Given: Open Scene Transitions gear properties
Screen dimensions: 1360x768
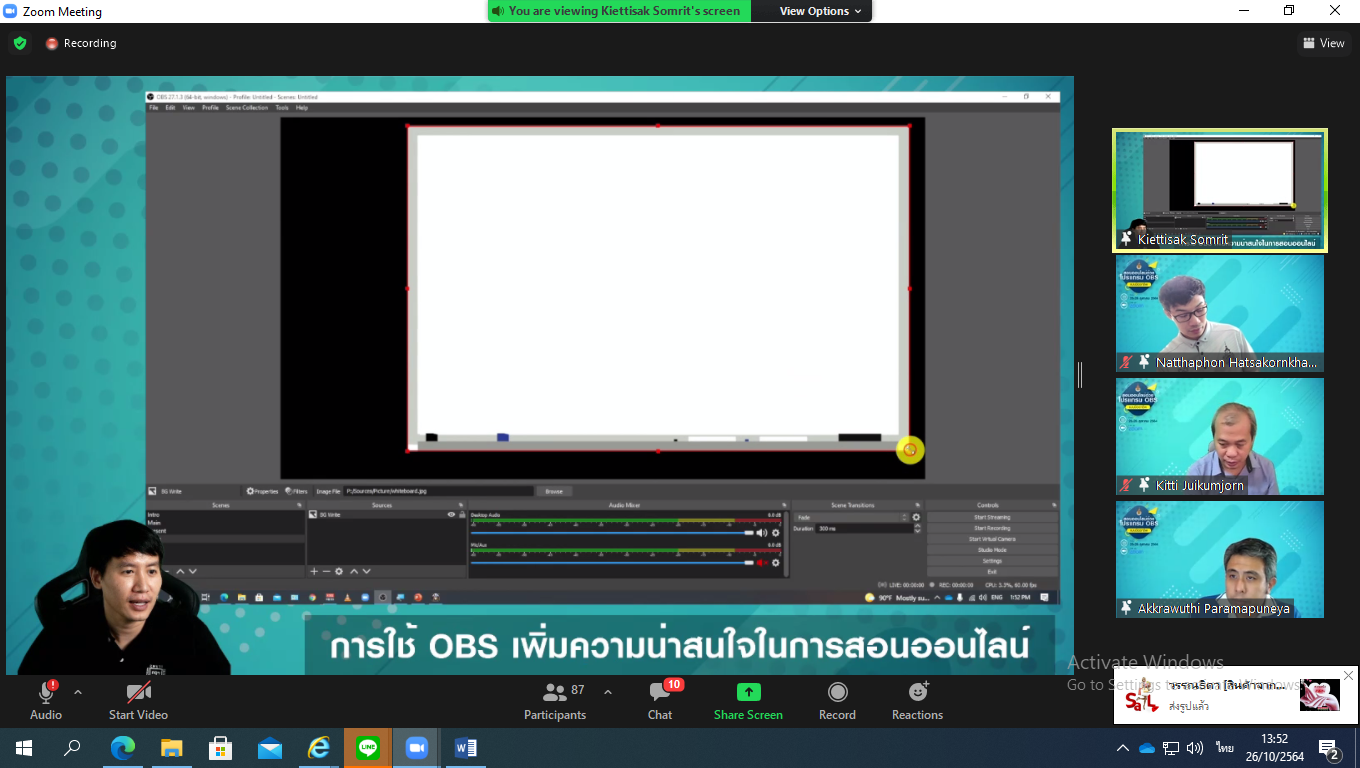Looking at the screenshot, I should click(916, 517).
